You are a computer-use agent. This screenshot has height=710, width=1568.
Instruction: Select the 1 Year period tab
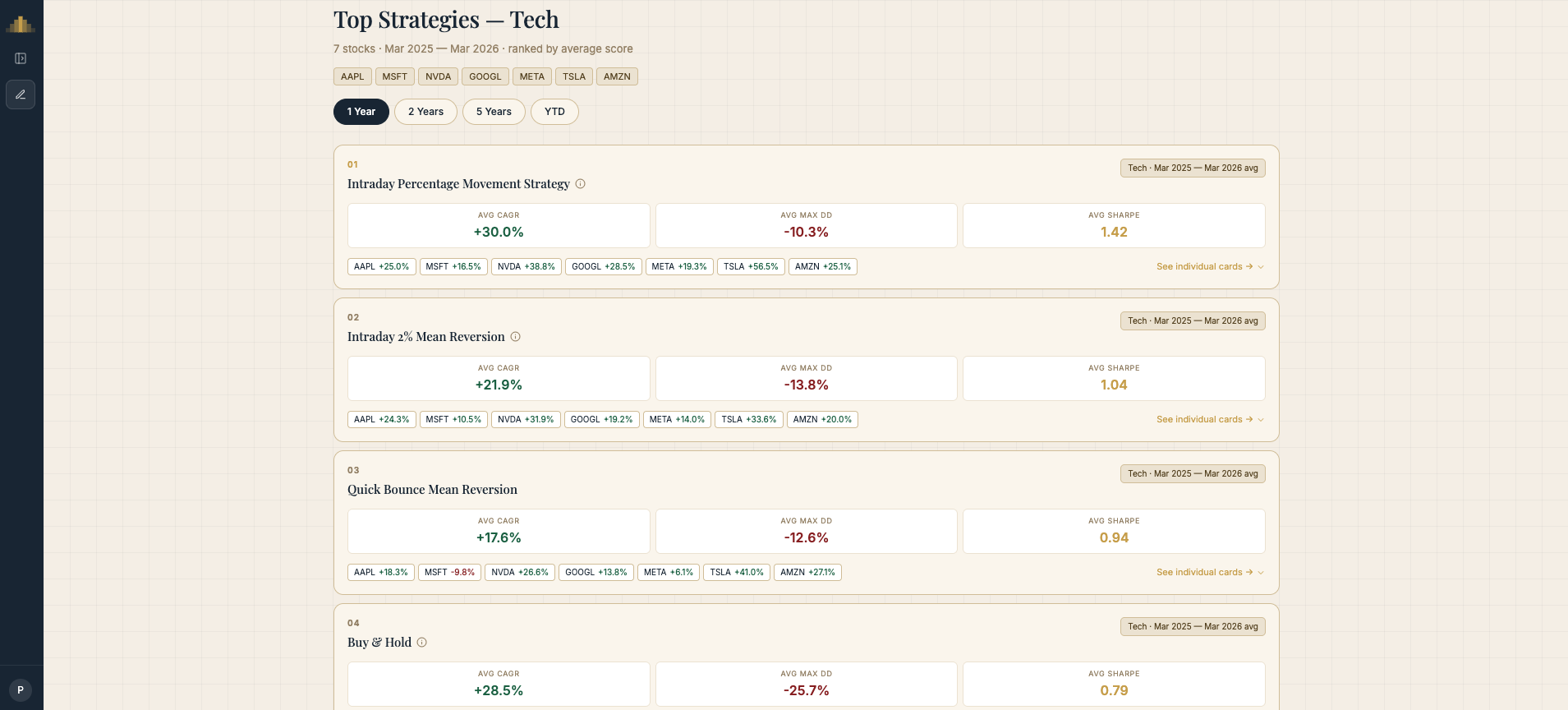[361, 112]
